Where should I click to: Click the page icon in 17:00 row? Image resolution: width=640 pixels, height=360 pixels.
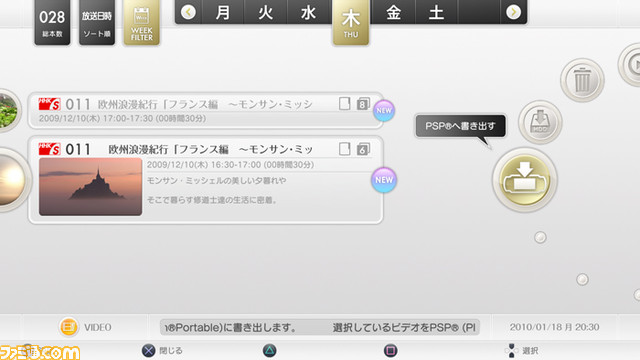pyautogui.click(x=344, y=104)
